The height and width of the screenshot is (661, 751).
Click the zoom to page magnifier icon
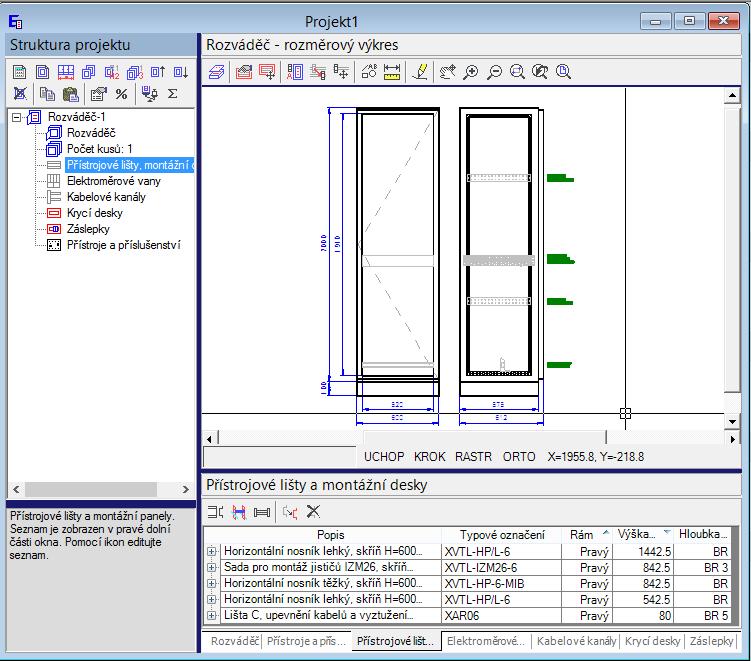563,72
